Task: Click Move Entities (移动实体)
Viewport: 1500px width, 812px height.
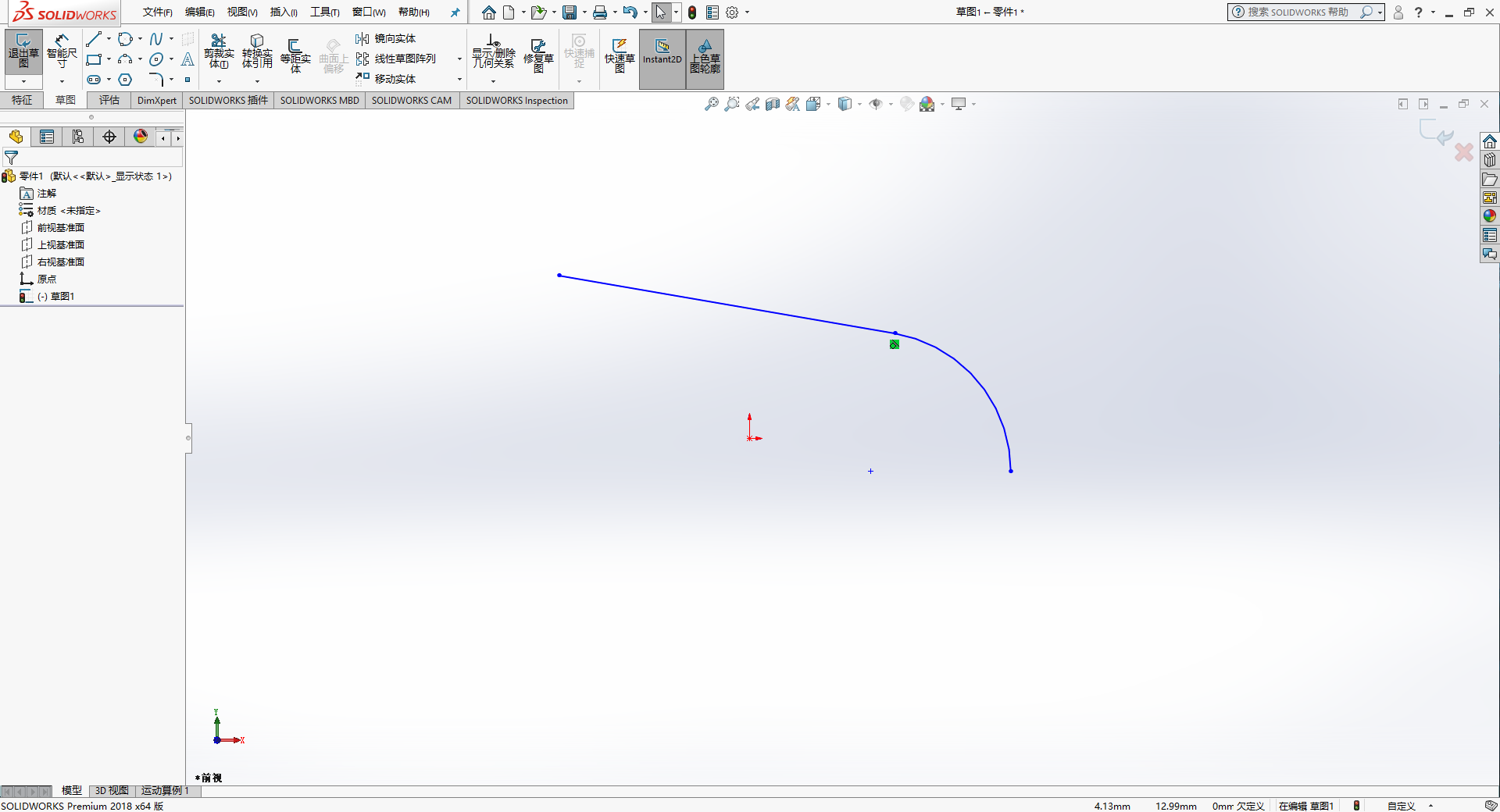Action: coord(385,79)
